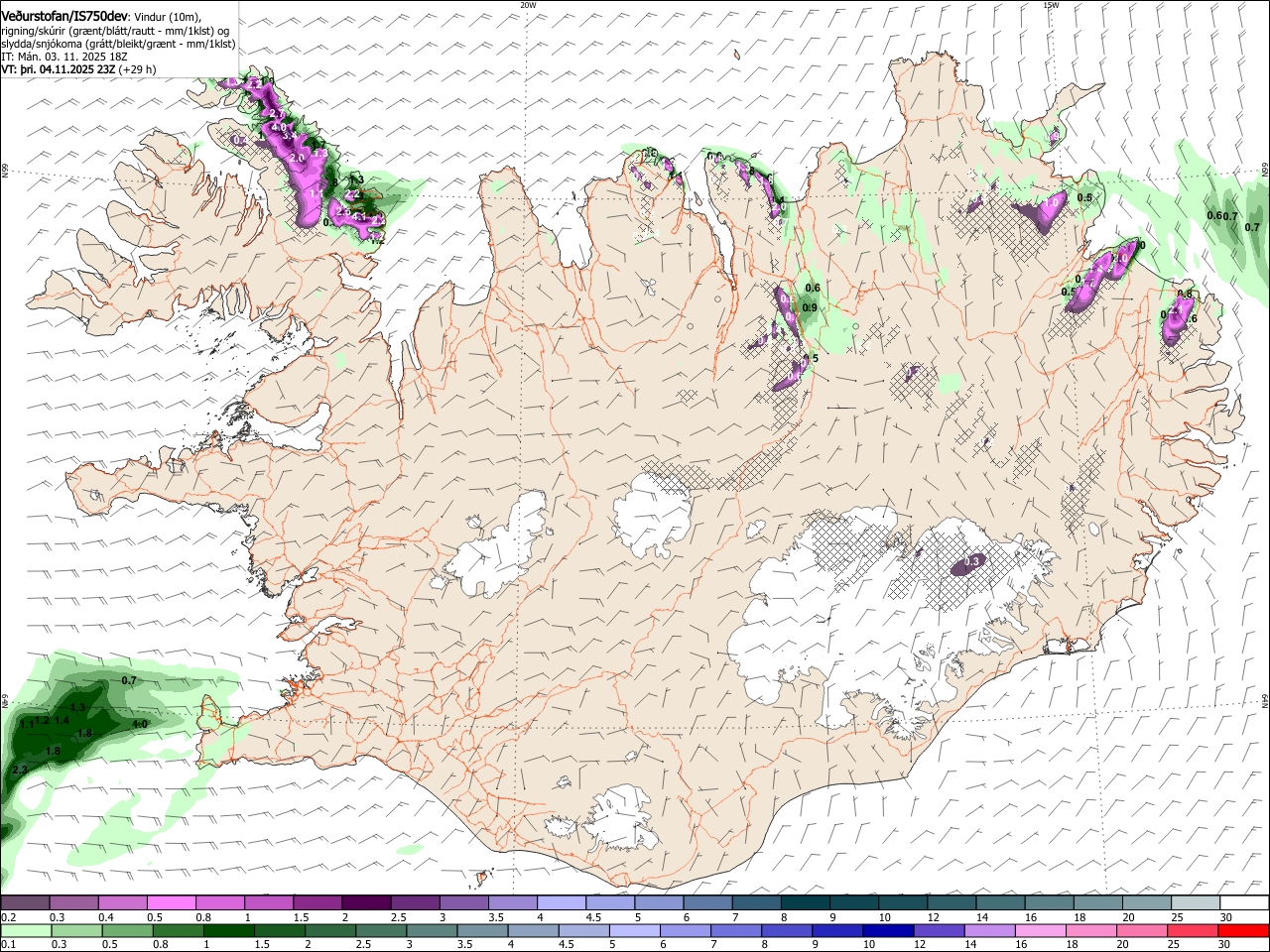The image size is (1270, 952).
Task: Click the 1.4 rain value in the southwest sea
Action: (63, 721)
